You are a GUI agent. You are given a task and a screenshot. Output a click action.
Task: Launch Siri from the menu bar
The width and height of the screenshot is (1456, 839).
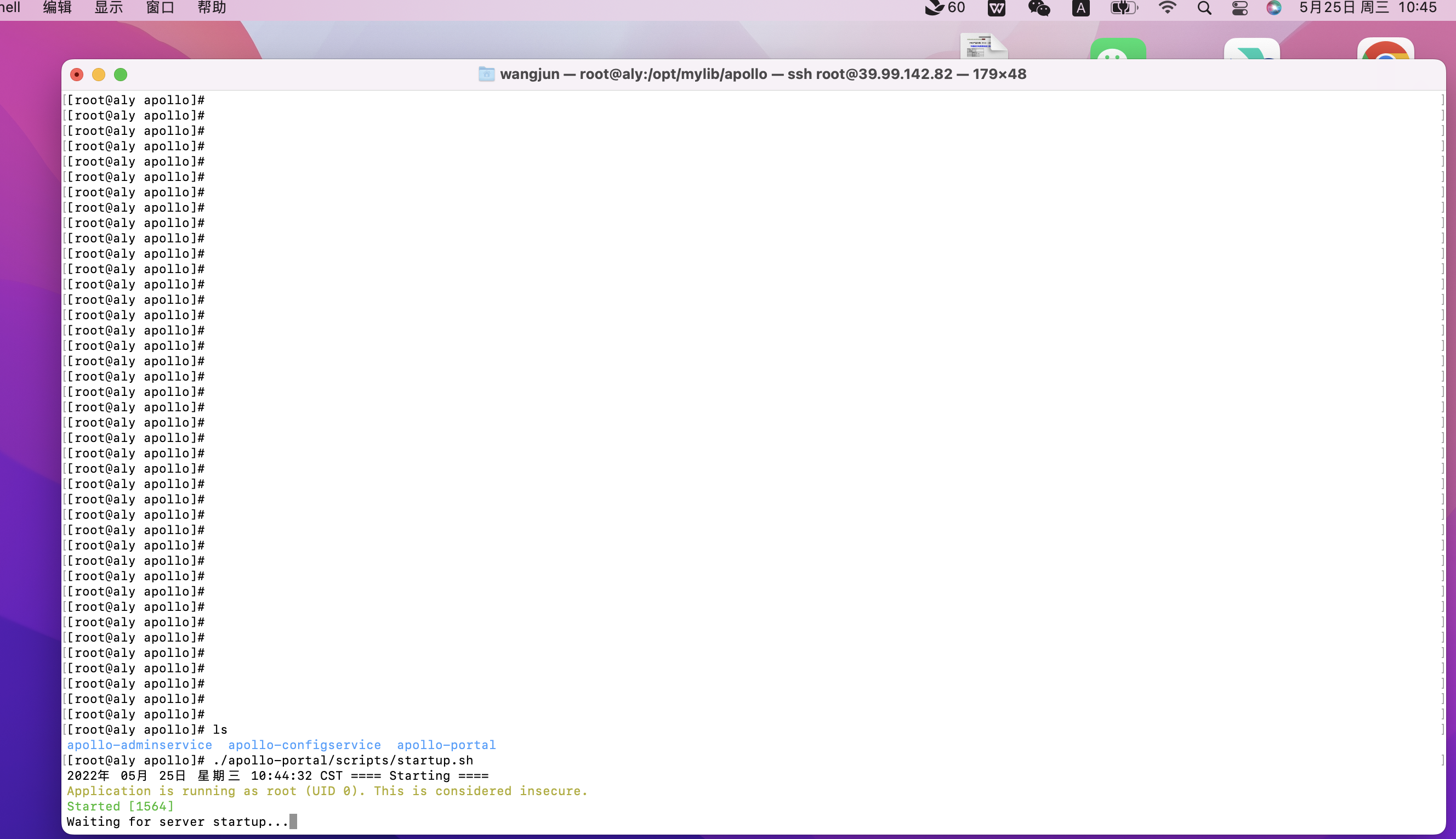pos(1273,8)
